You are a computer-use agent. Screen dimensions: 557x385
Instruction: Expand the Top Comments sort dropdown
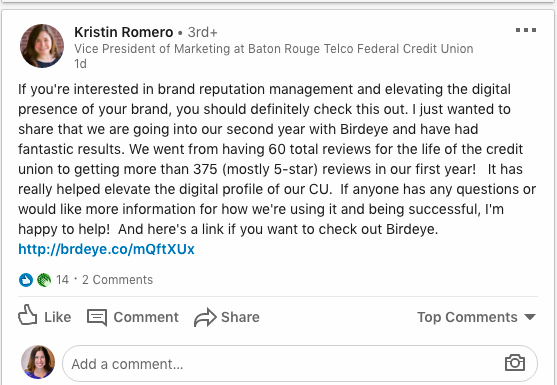(476, 317)
